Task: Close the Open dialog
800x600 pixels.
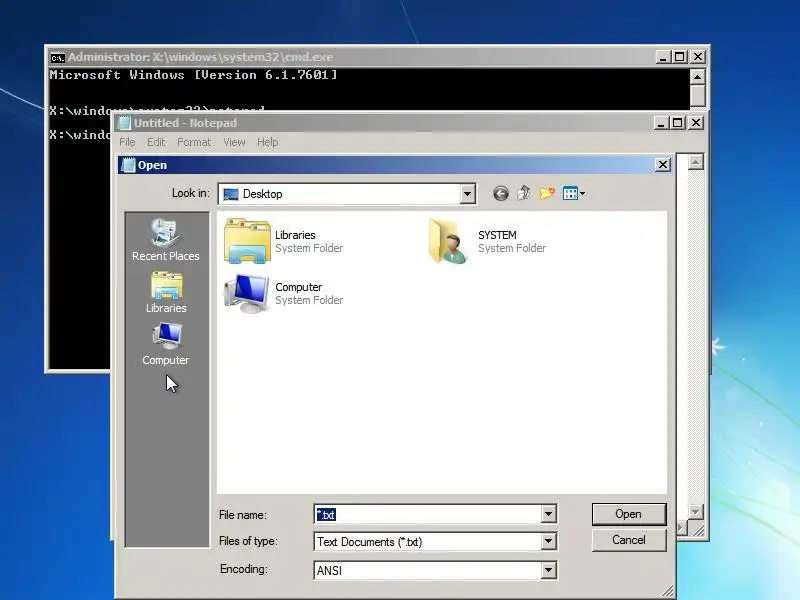Action: tap(662, 165)
